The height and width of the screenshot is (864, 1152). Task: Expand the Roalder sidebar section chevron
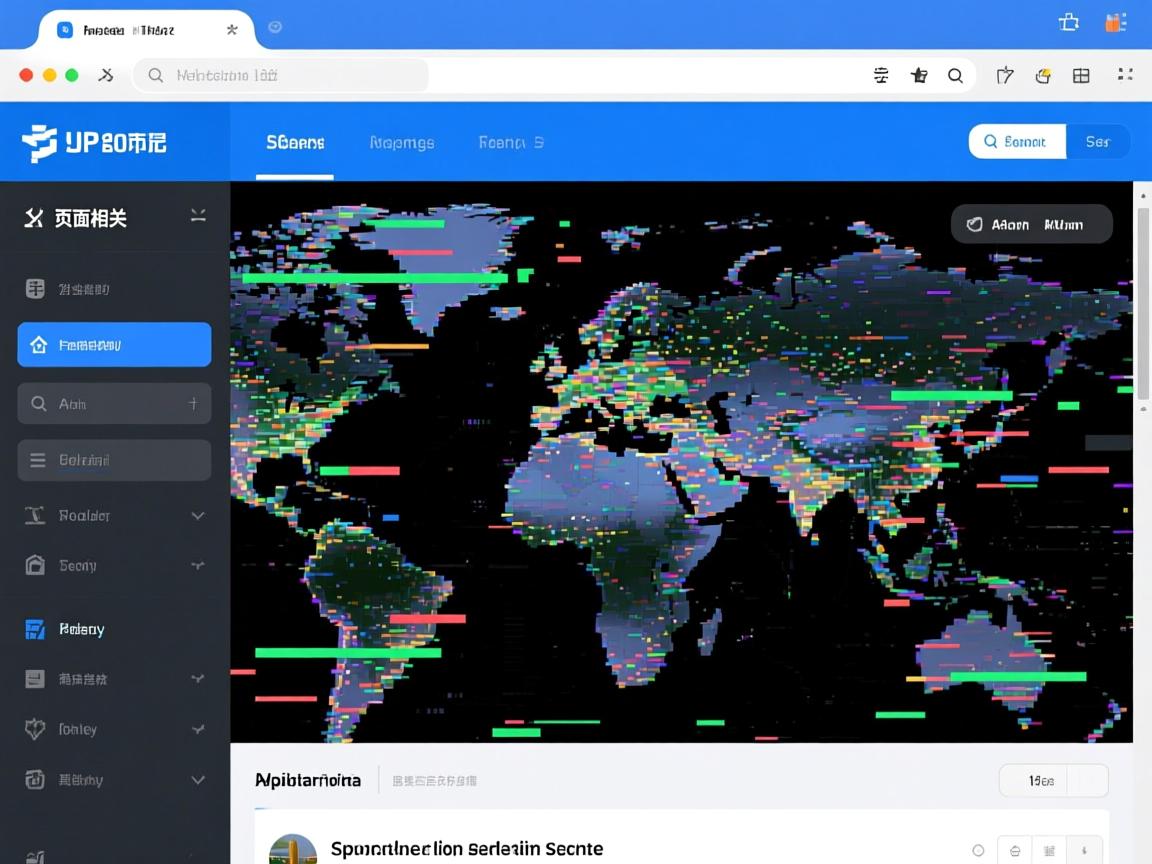[x=198, y=516]
